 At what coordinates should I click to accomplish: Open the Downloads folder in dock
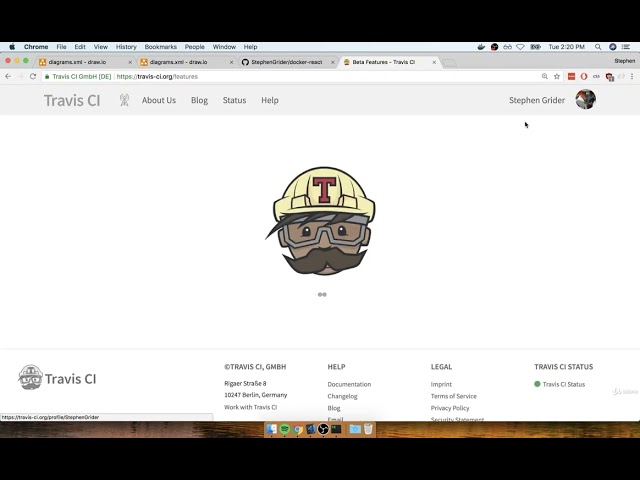pos(355,429)
